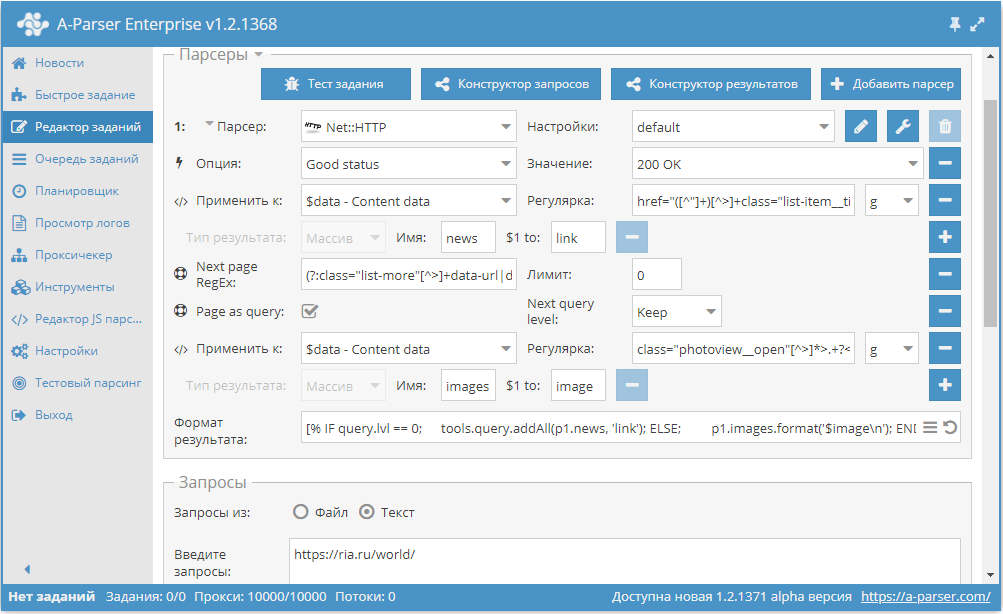Open the Парсер Net::HTTP dropdown
The height and width of the screenshot is (614, 1003).
tap(409, 127)
